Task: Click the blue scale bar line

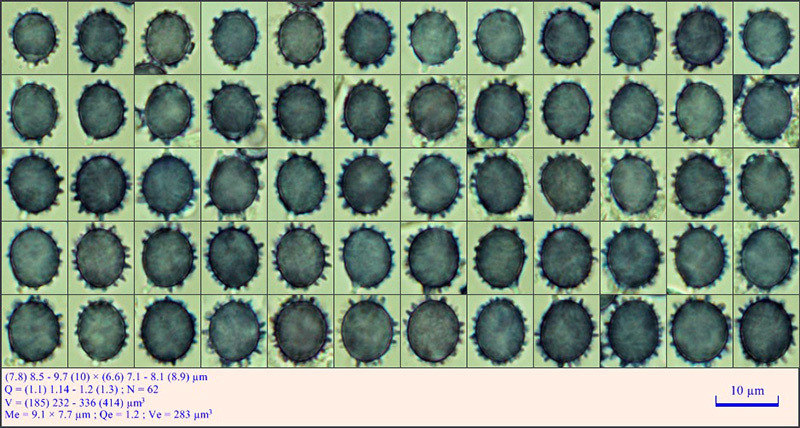Action: coord(747,403)
